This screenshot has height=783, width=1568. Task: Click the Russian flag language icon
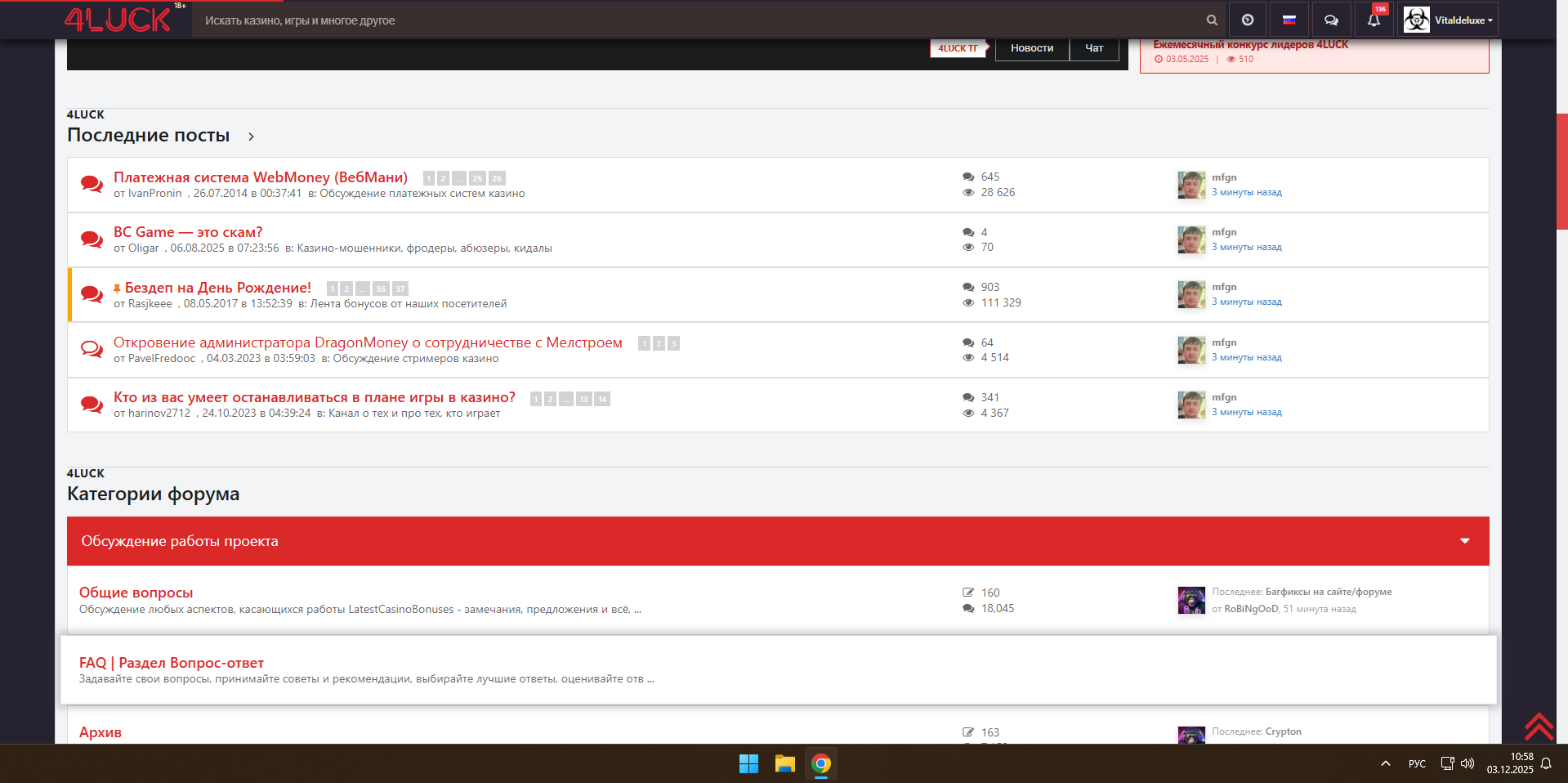1289,20
